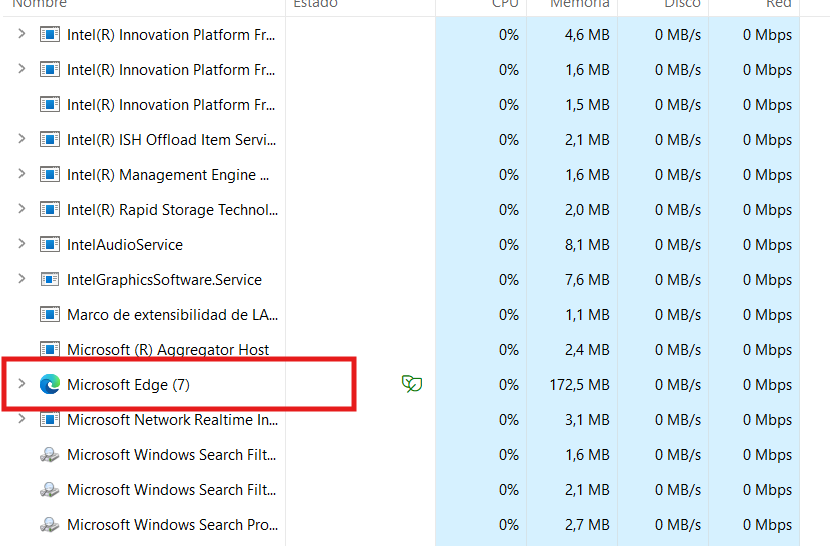Sort by the Disco column header

682,4
